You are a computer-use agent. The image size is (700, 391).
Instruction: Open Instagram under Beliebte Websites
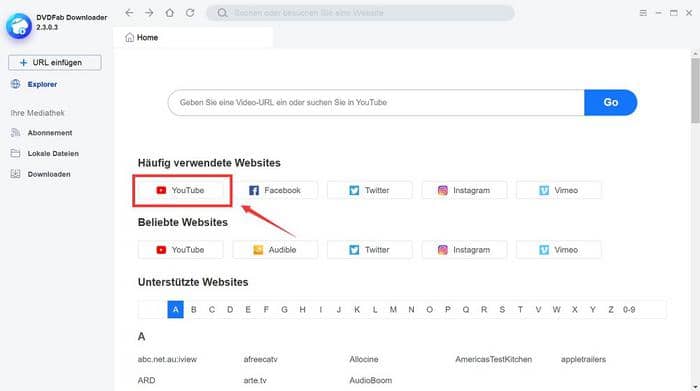tap(464, 250)
